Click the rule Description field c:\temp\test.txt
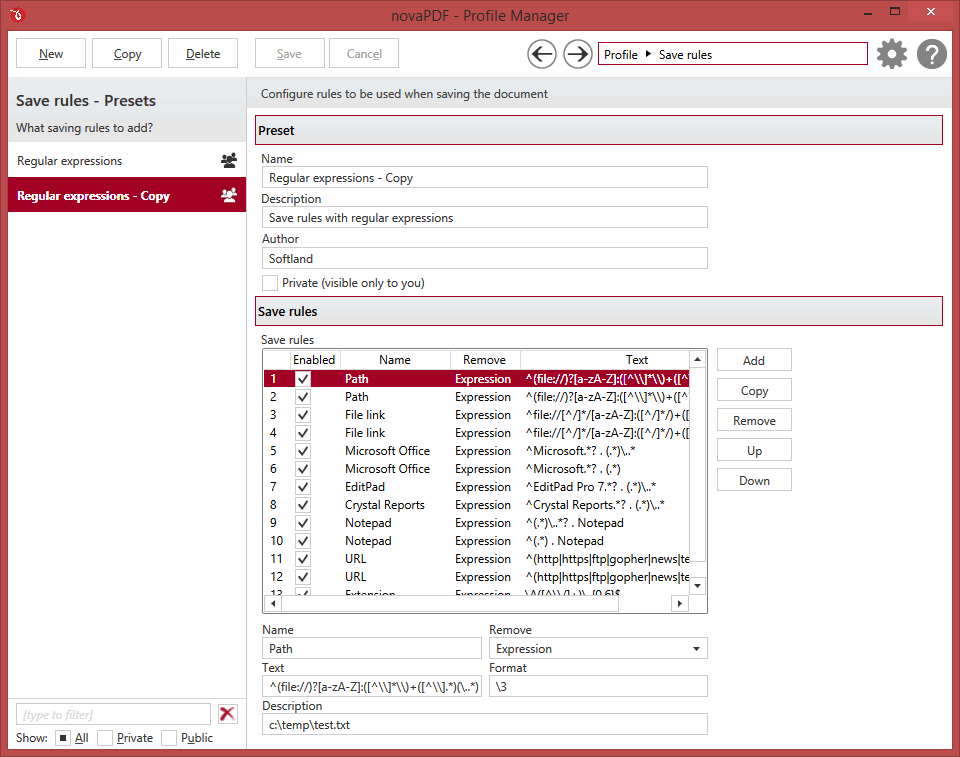960x757 pixels. click(x=484, y=725)
